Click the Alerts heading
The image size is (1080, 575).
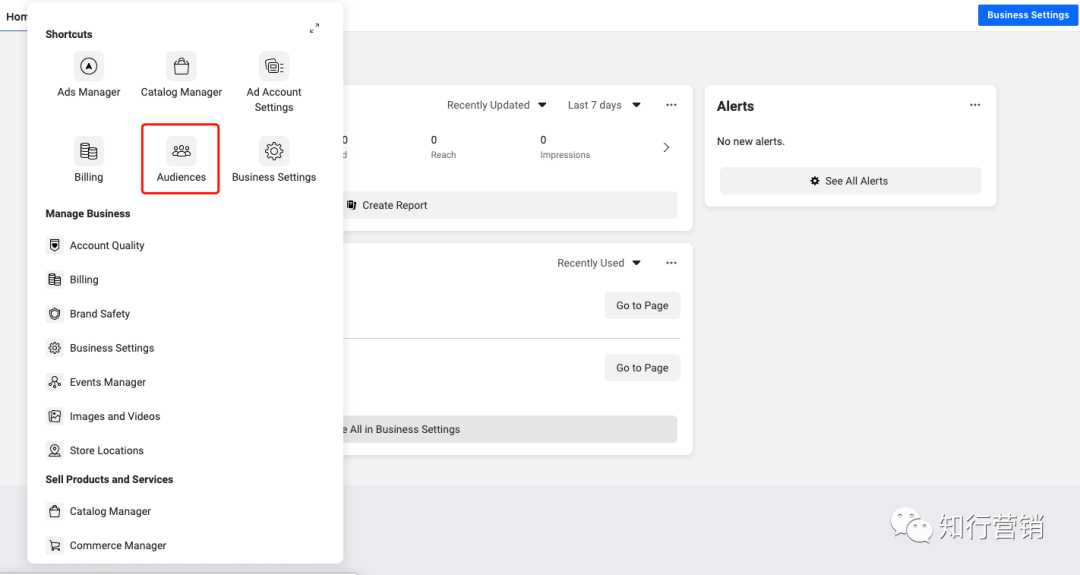point(735,106)
